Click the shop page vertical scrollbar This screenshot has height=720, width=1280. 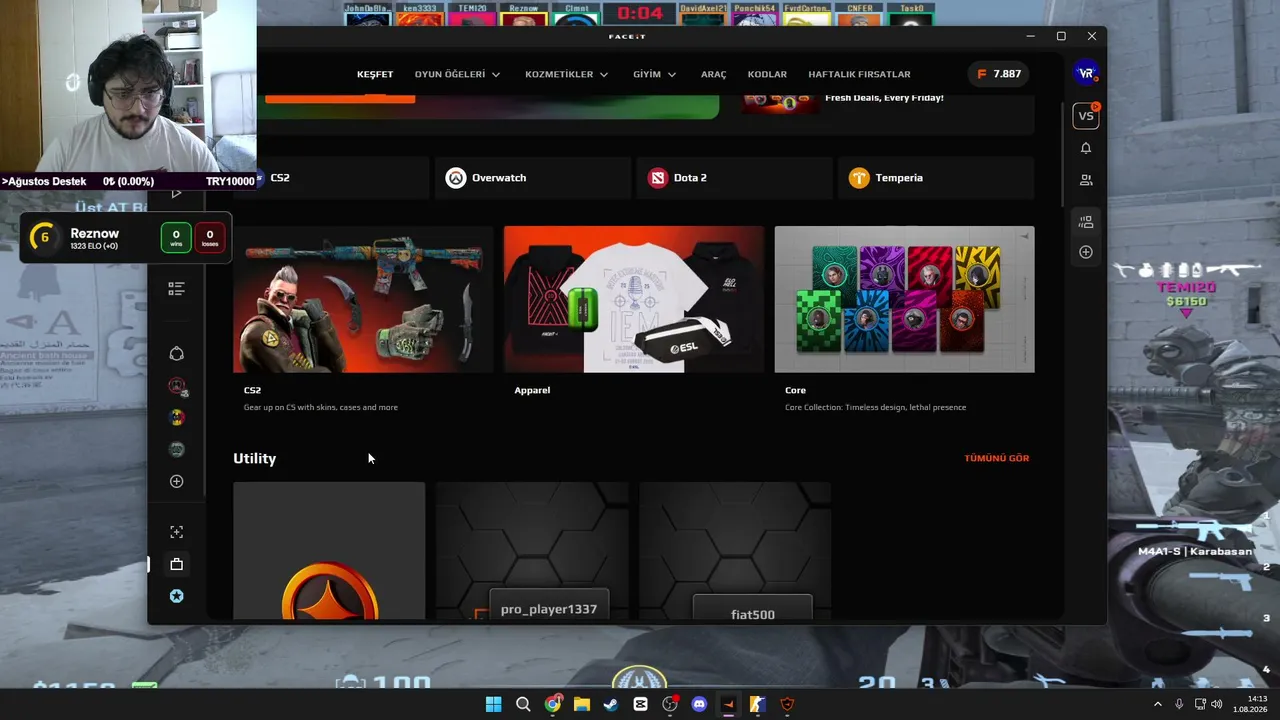coord(1062,155)
